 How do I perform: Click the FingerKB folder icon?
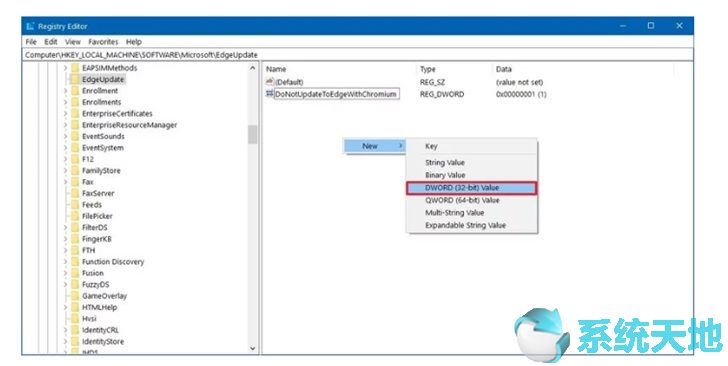pyautogui.click(x=75, y=239)
